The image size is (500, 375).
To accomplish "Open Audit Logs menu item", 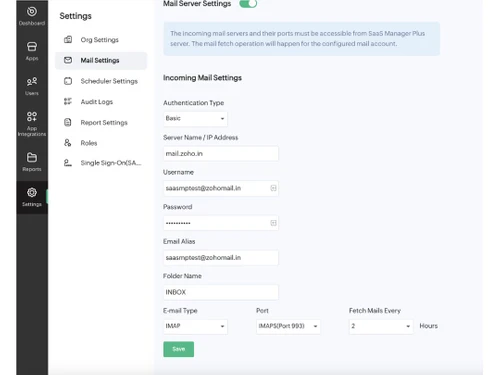I will point(101,102).
